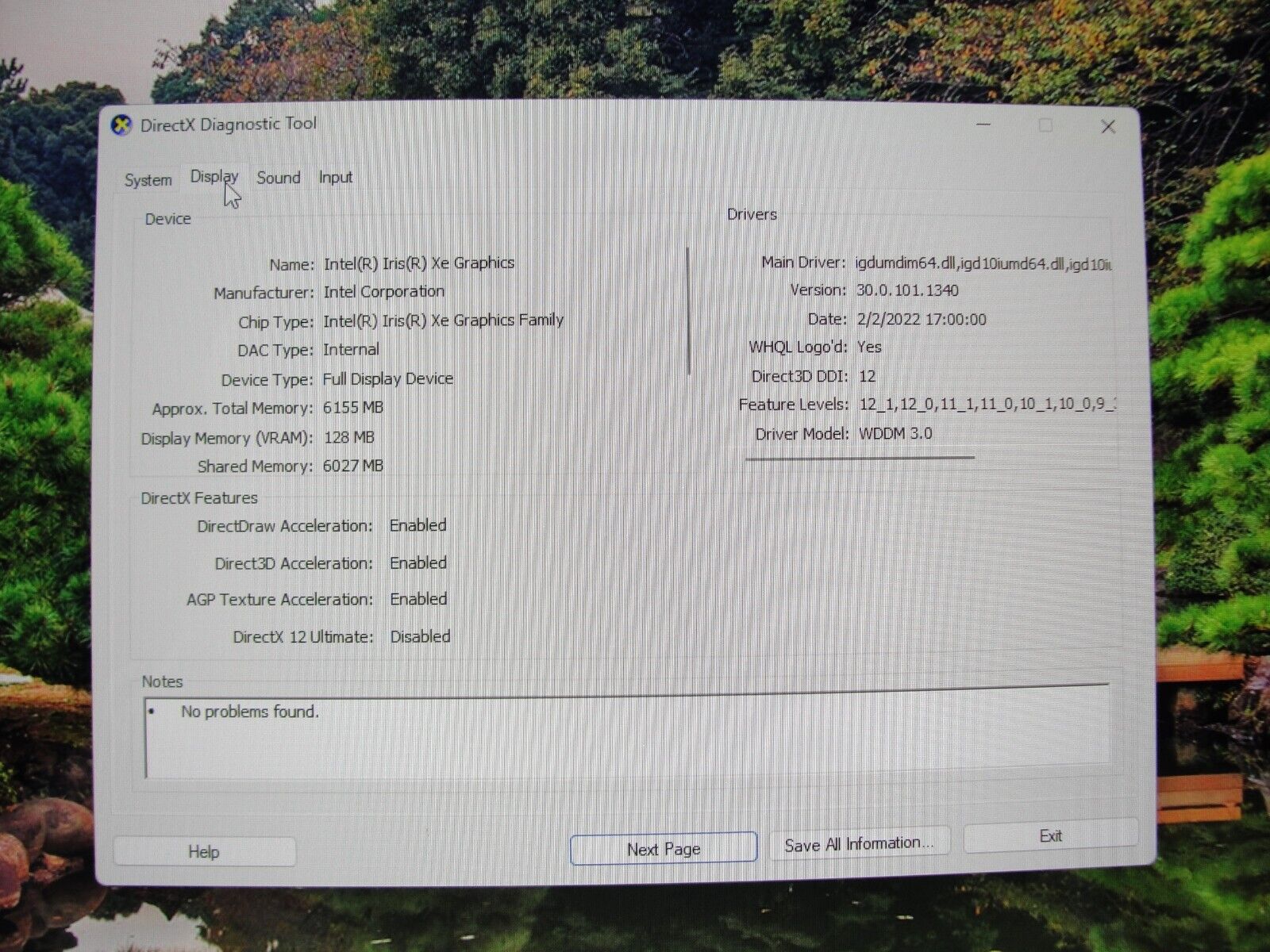
Task: Click the '128 MB' VRAM value
Action: coord(349,437)
